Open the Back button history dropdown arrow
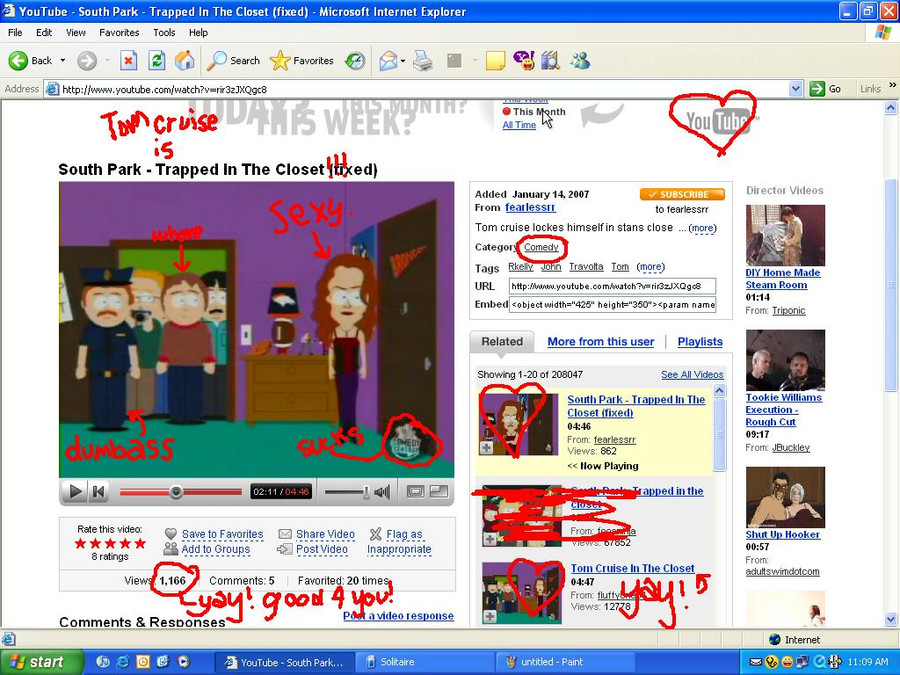900x675 pixels. tap(63, 60)
